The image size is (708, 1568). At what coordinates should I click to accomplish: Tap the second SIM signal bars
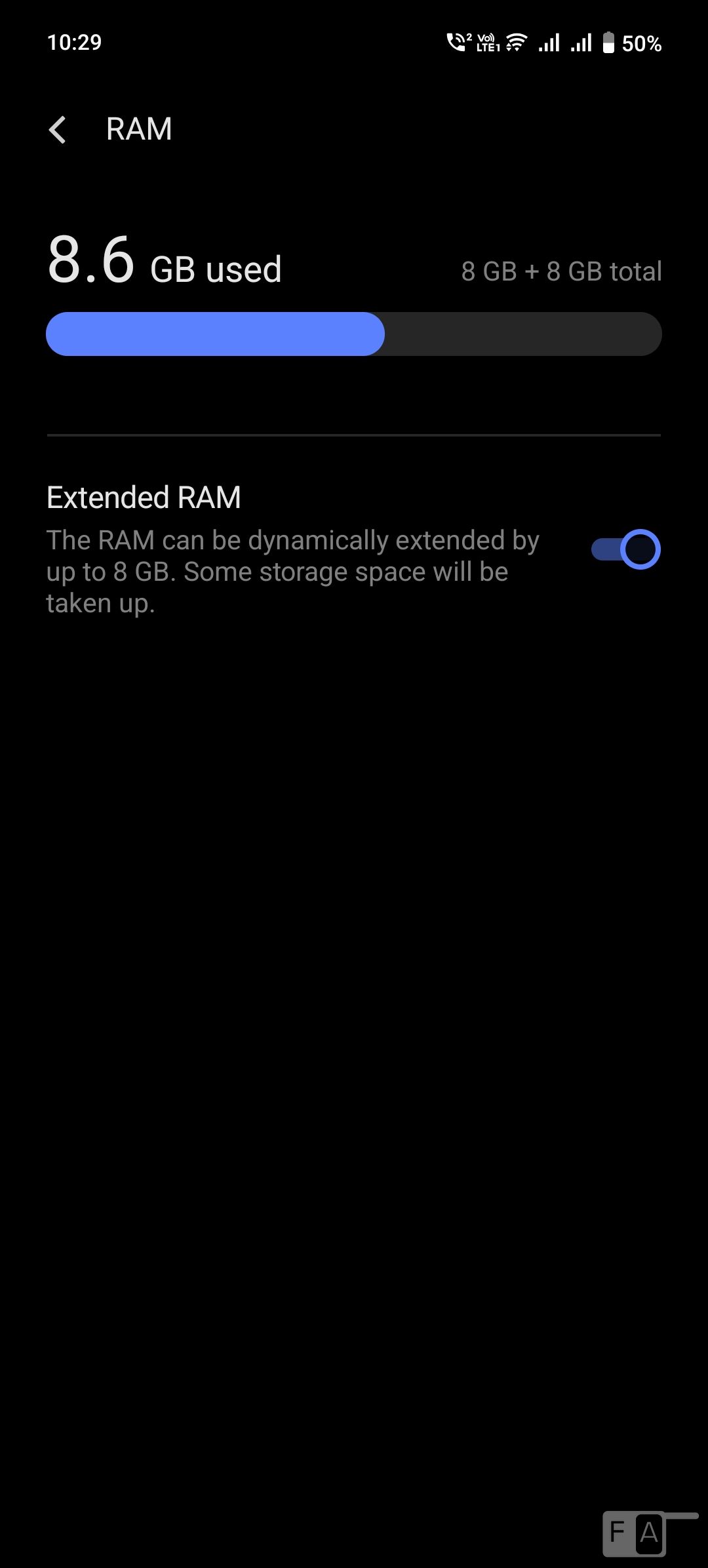click(581, 43)
